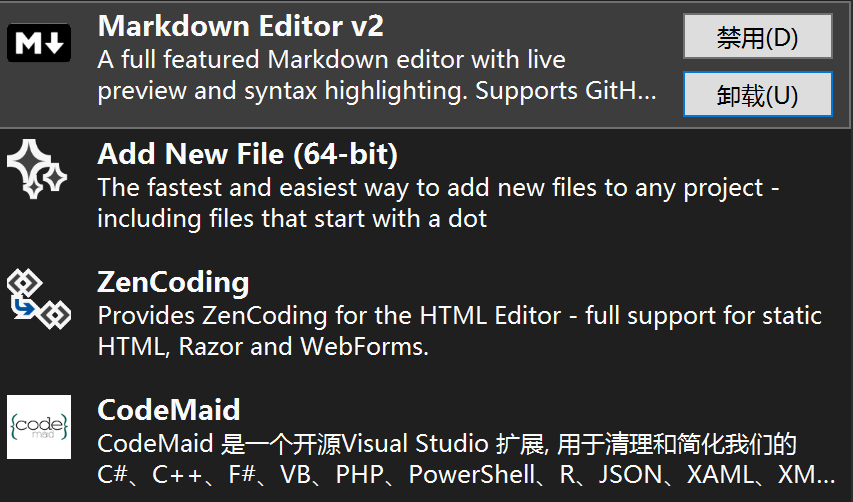This screenshot has width=853, height=502.
Task: Click "Provides ZenCoding for the HTML Editor" line
Action: [x=459, y=315]
